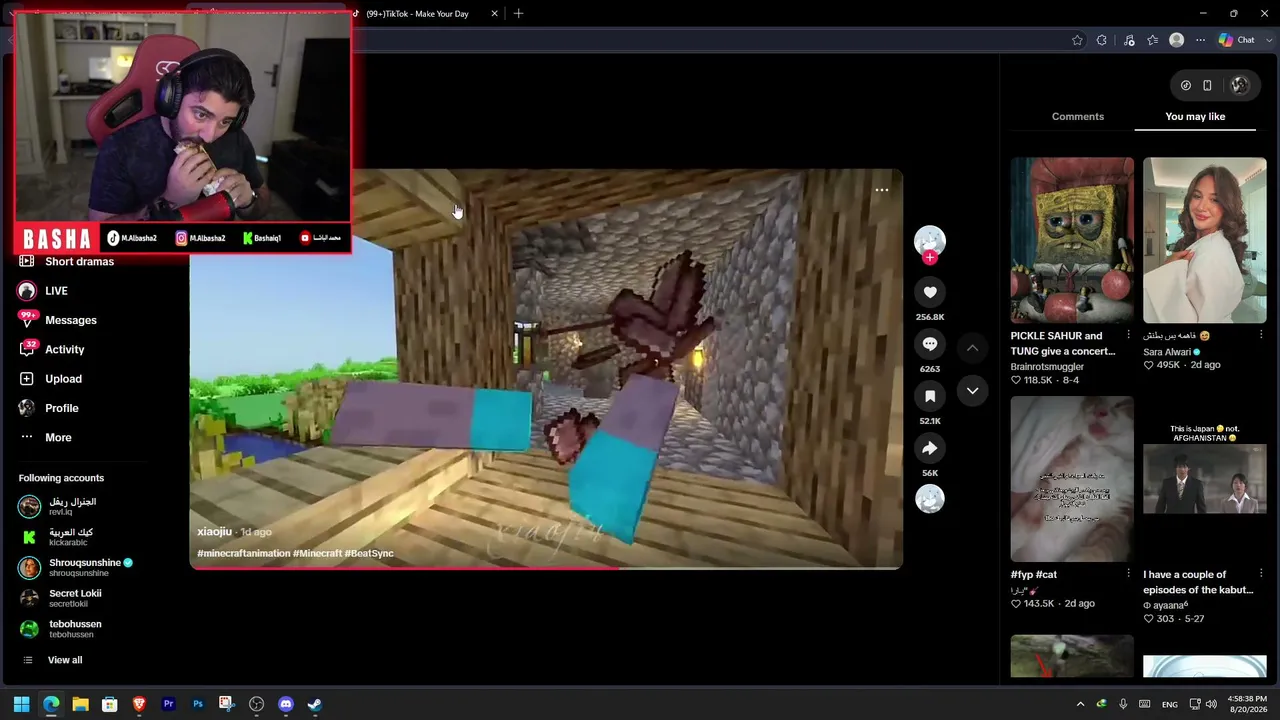Open a new browser tab
The image size is (1280, 720).
tap(518, 14)
